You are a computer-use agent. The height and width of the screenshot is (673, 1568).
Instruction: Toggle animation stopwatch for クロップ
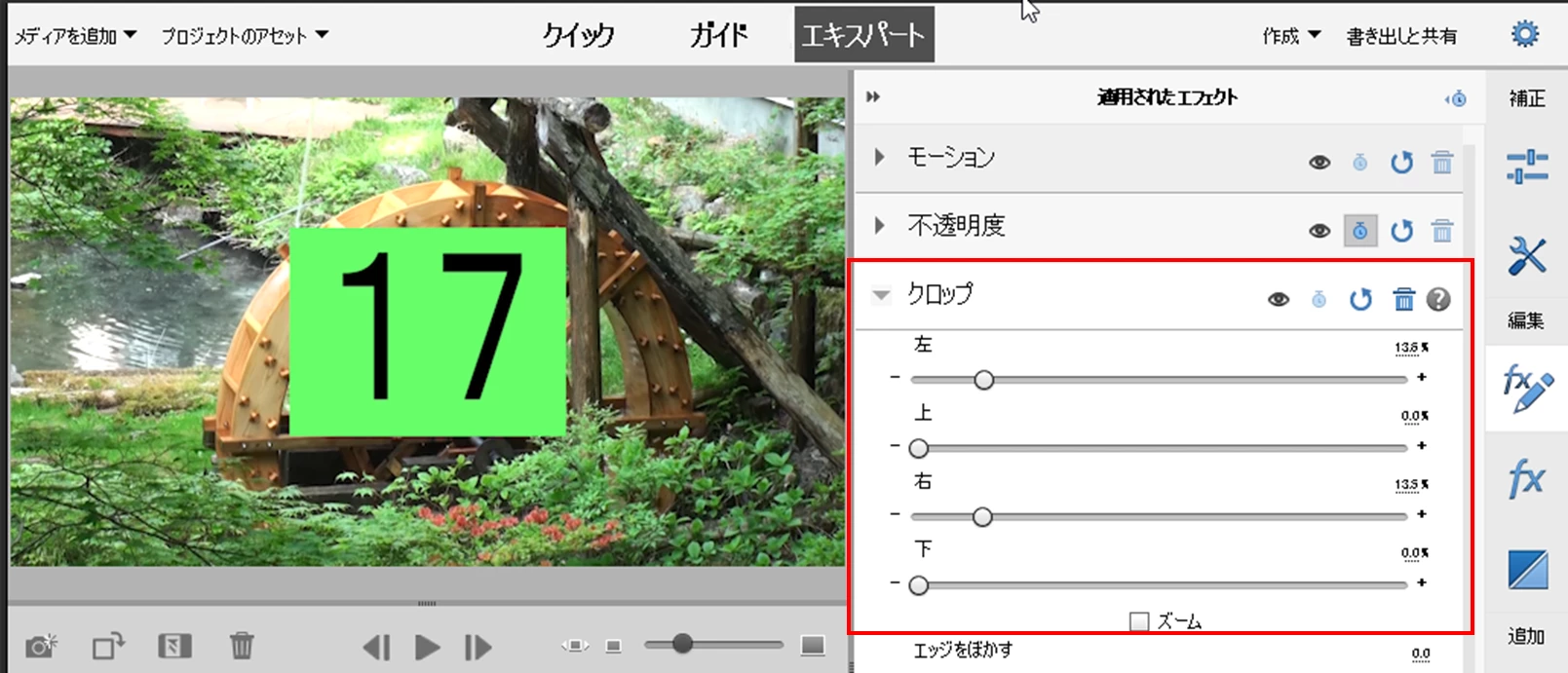point(1319,300)
